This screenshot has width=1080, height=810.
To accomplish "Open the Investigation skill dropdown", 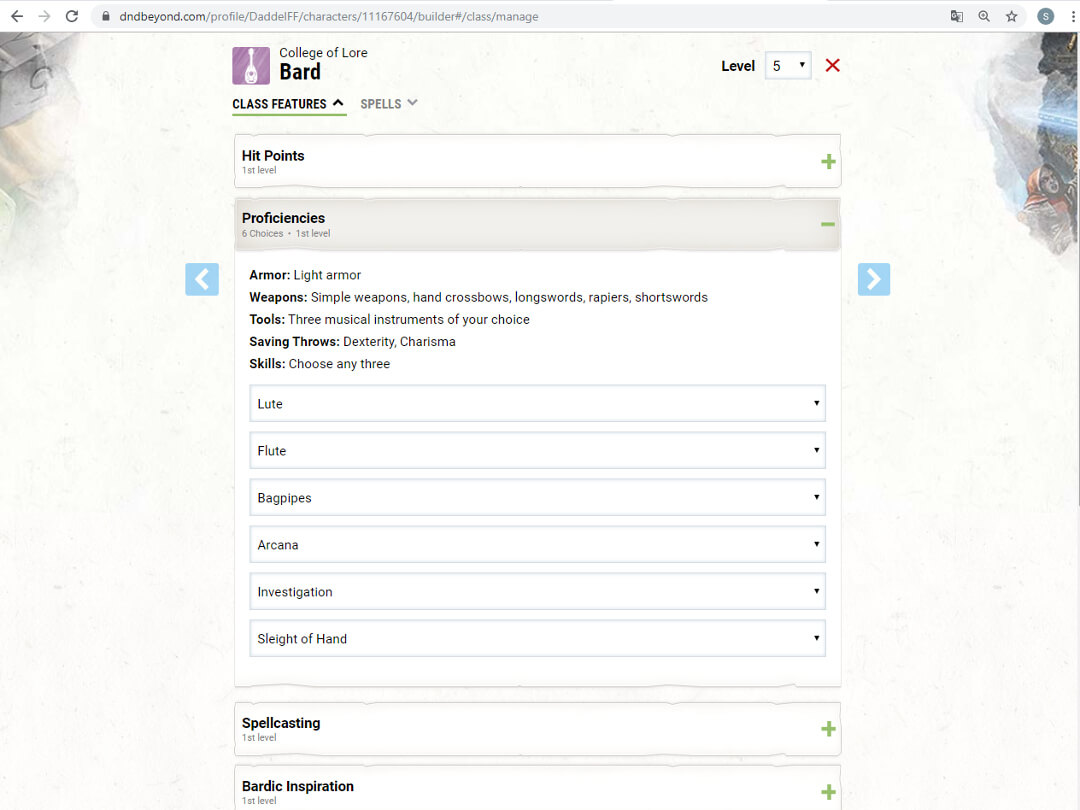I will coord(537,592).
